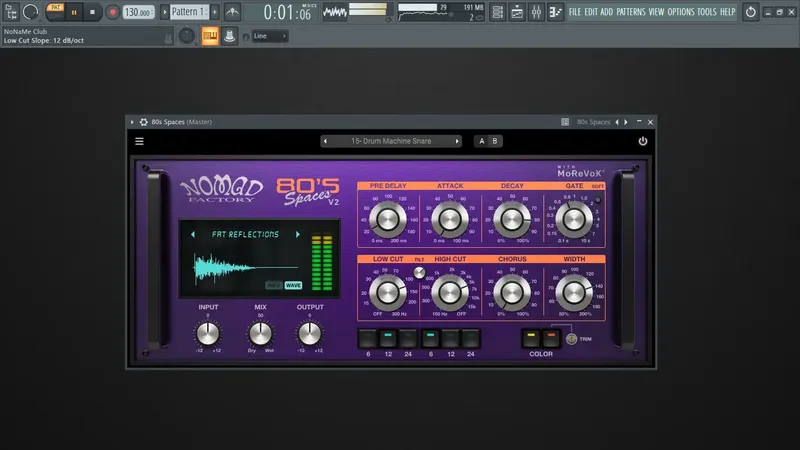Open the TOOLS menu
Viewport: 800px width, 450px height.
[707, 12]
